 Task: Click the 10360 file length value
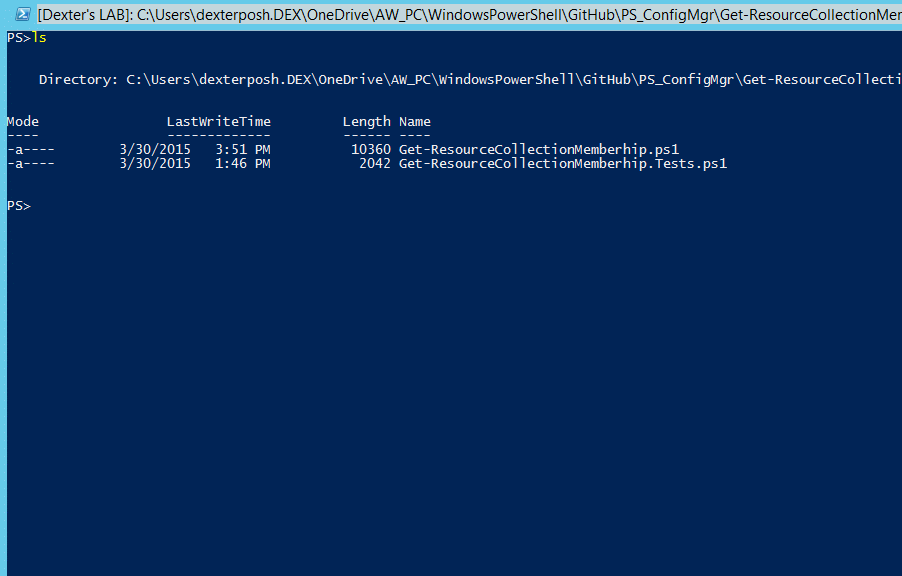(371, 150)
